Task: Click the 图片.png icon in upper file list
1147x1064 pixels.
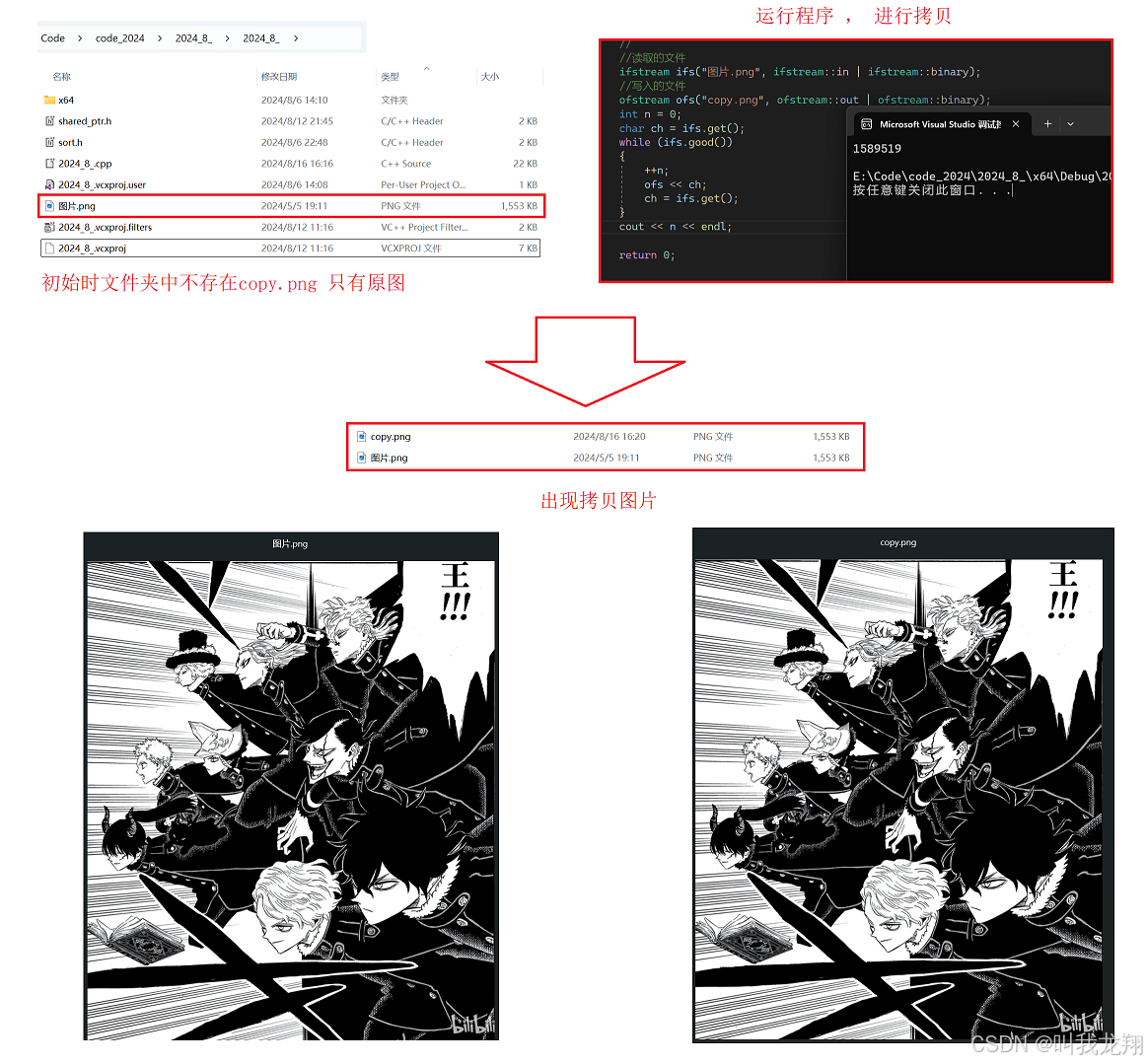Action: tap(49, 206)
